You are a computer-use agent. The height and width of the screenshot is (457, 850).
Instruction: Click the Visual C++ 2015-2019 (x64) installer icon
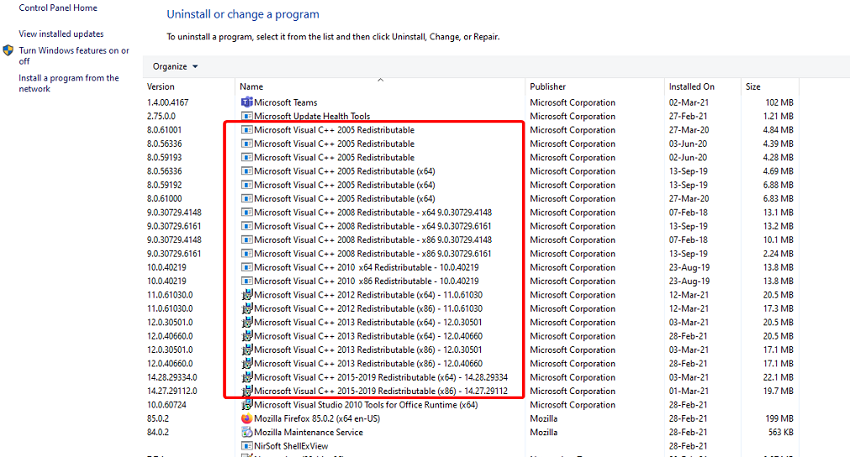(247, 377)
